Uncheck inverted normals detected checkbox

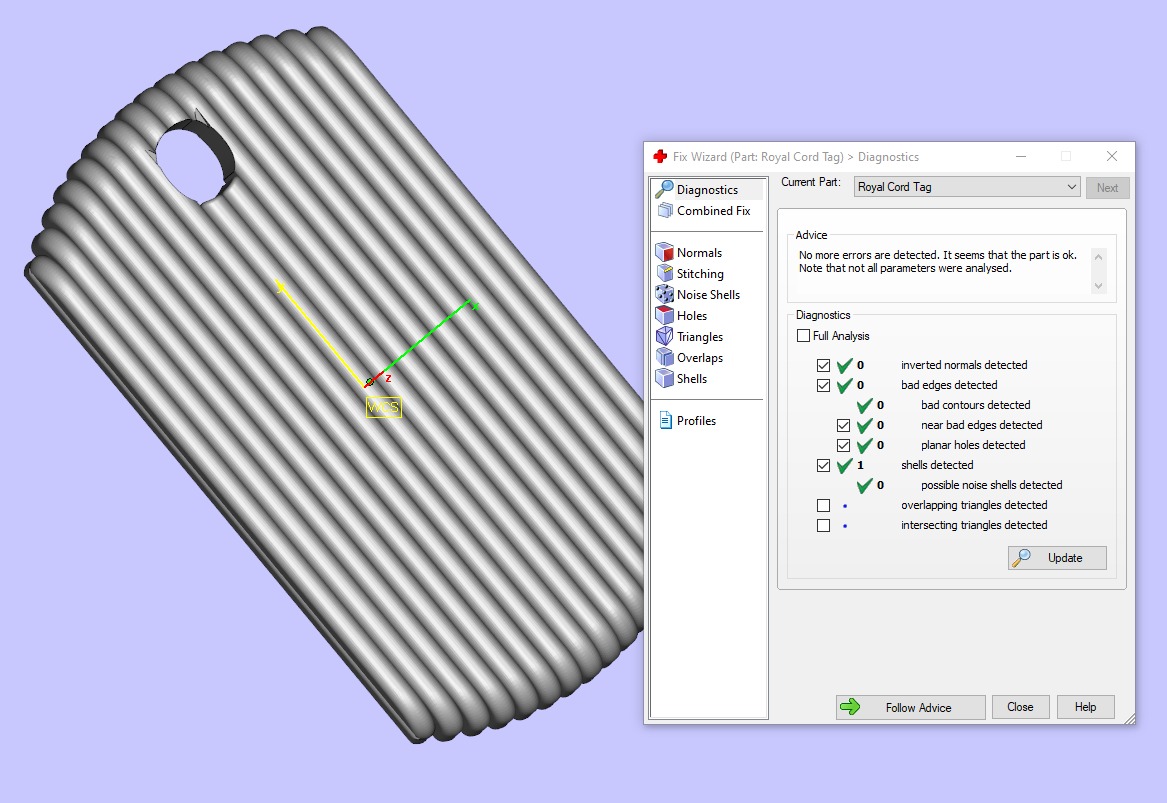[823, 365]
